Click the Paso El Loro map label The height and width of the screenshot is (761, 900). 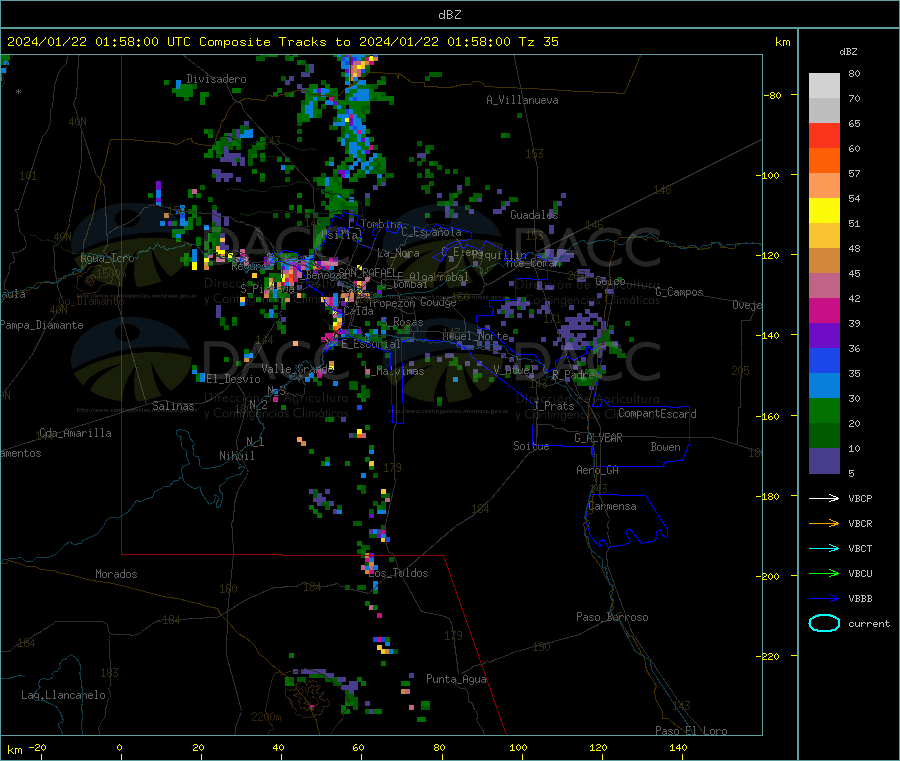tap(691, 731)
